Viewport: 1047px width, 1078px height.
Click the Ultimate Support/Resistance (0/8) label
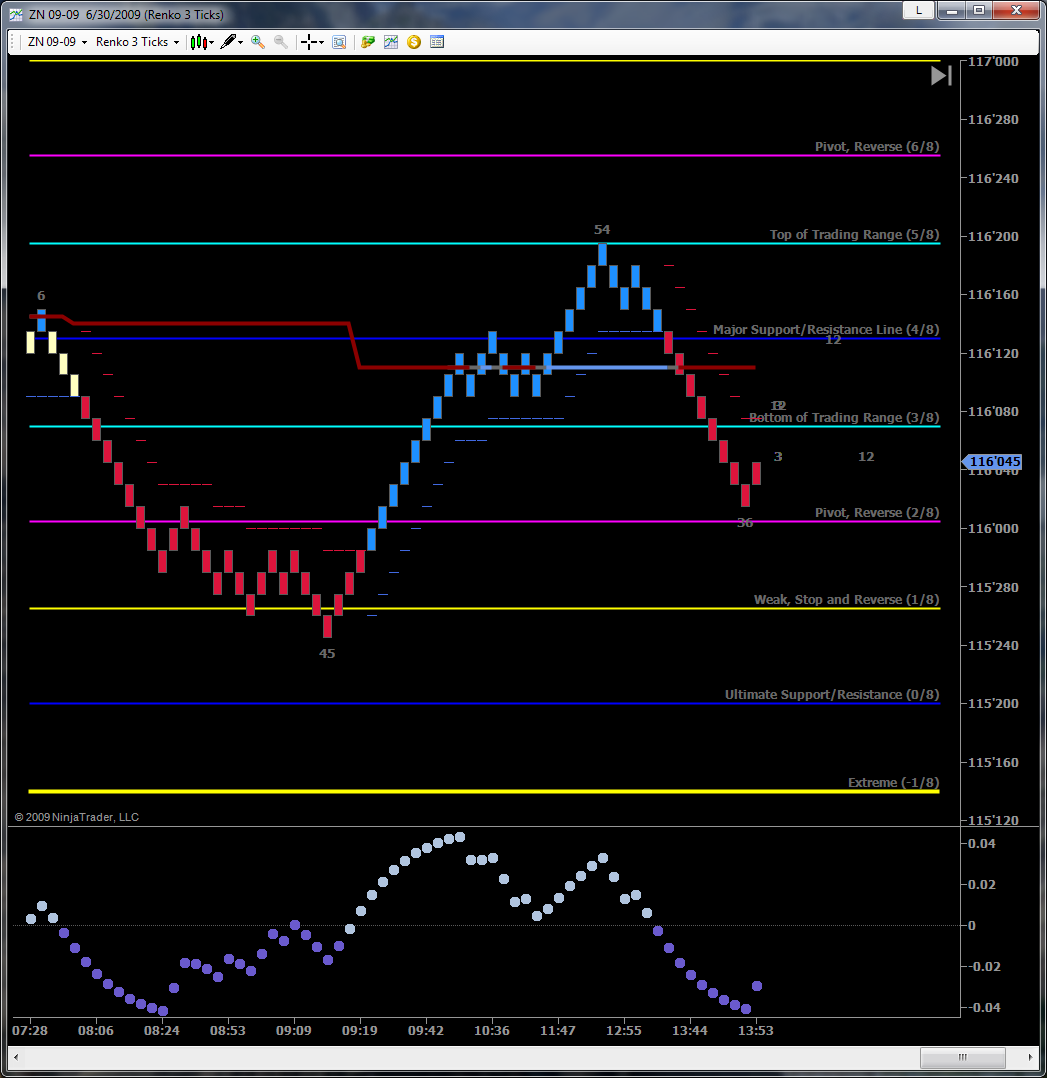pos(832,694)
